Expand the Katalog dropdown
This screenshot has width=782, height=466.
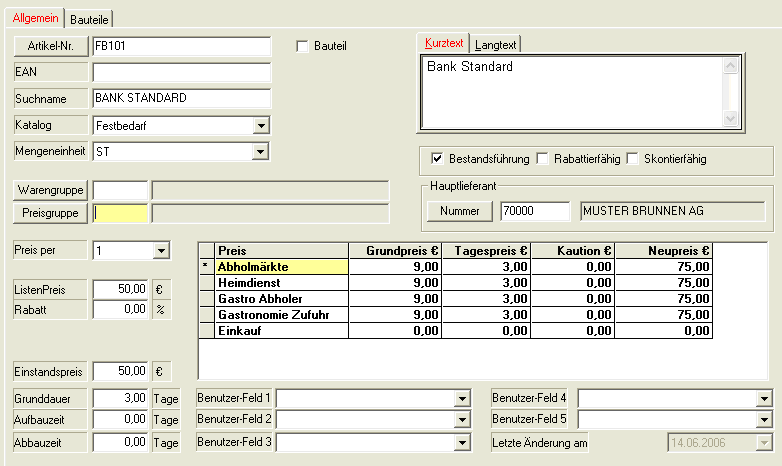(261, 126)
